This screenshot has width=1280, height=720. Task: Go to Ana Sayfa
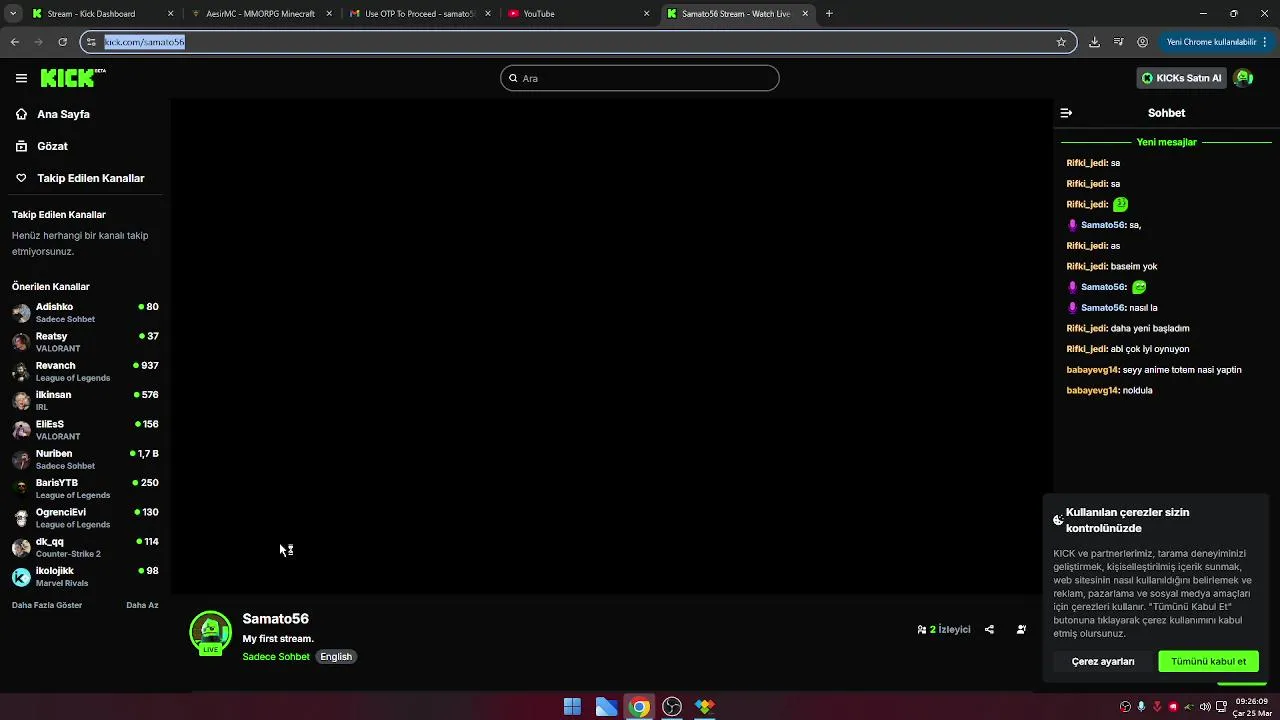coord(63,114)
